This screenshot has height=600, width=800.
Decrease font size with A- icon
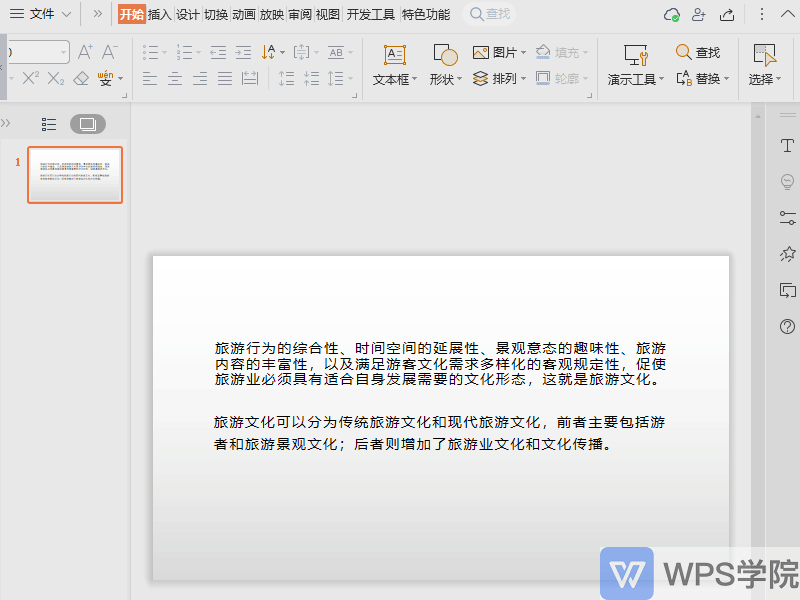point(109,52)
